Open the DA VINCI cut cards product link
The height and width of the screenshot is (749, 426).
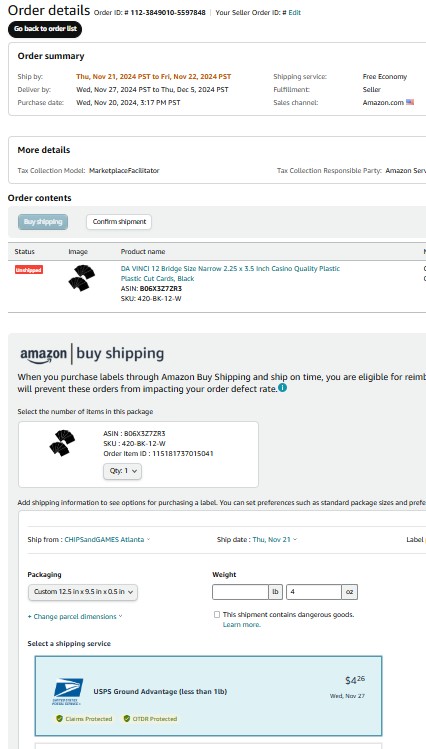point(230,273)
